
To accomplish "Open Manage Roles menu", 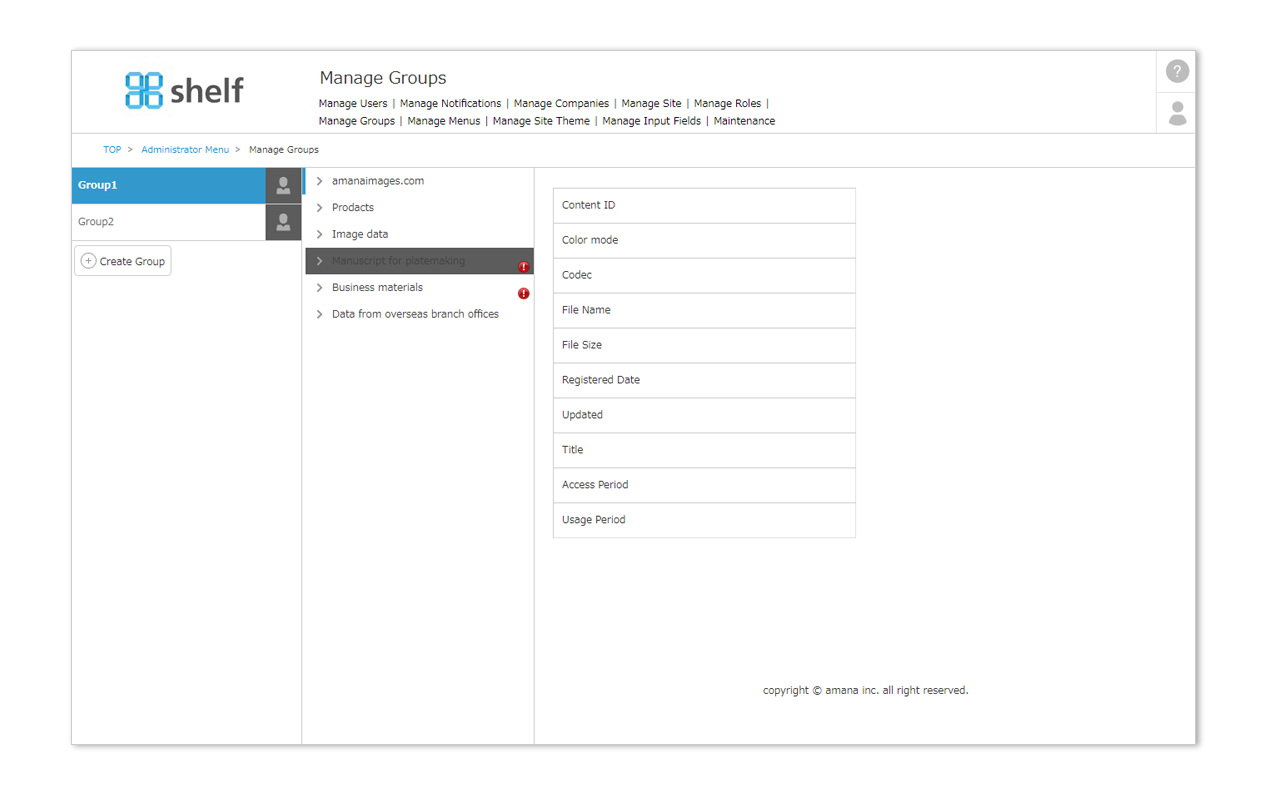I will (x=727, y=103).
